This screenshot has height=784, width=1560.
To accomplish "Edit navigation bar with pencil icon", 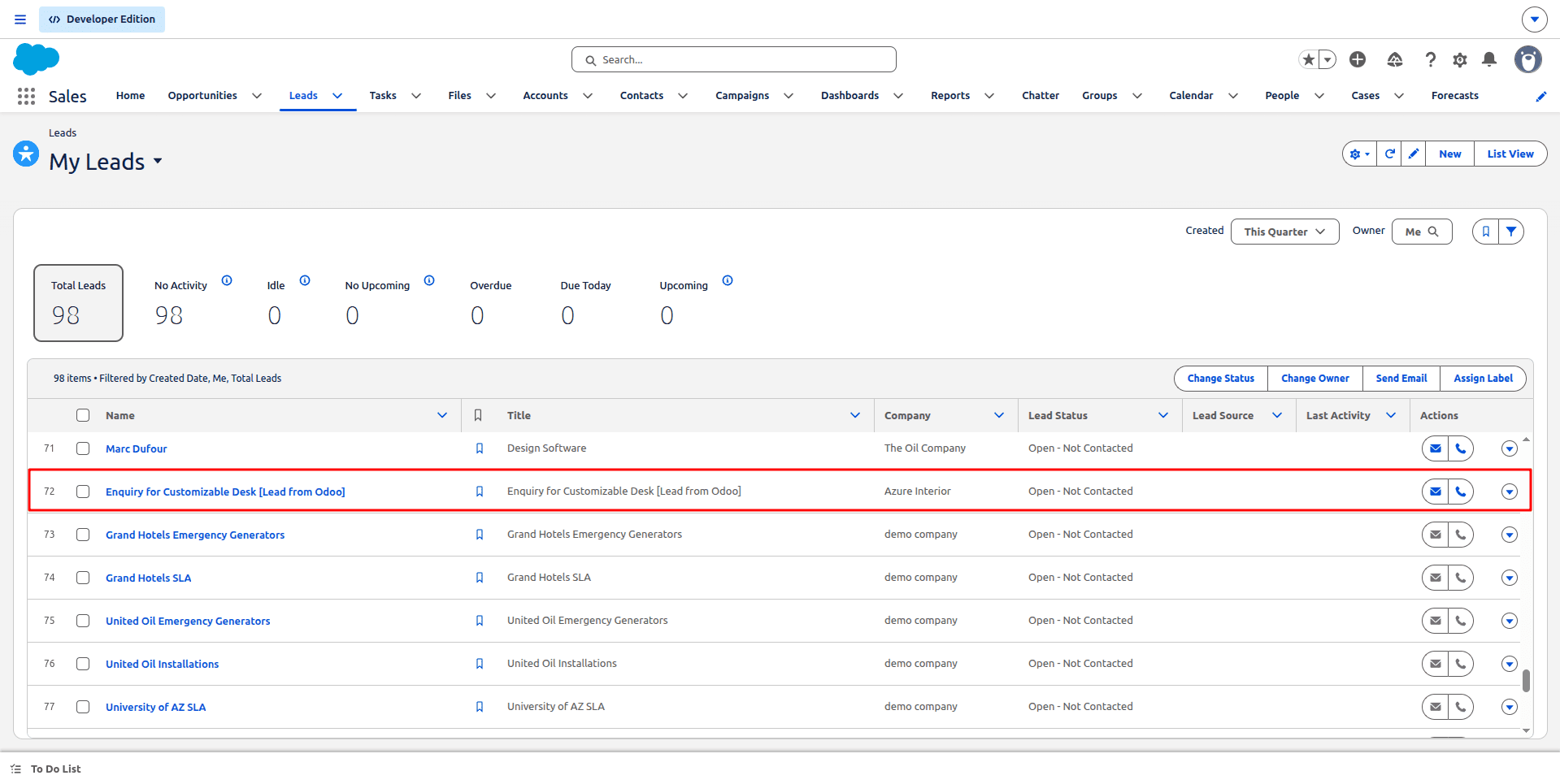I will (1540, 96).
